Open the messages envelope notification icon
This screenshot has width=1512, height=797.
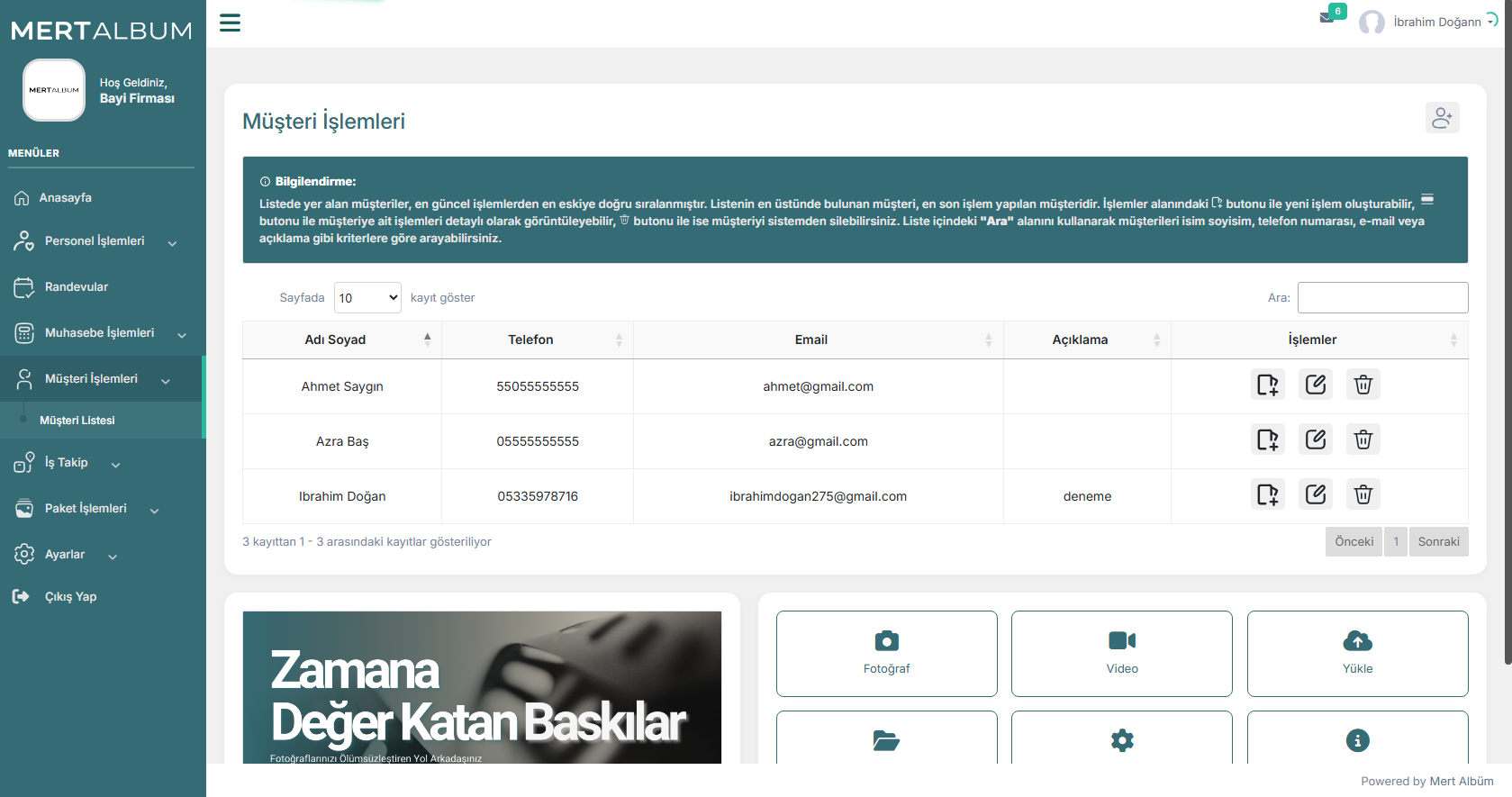(1326, 17)
